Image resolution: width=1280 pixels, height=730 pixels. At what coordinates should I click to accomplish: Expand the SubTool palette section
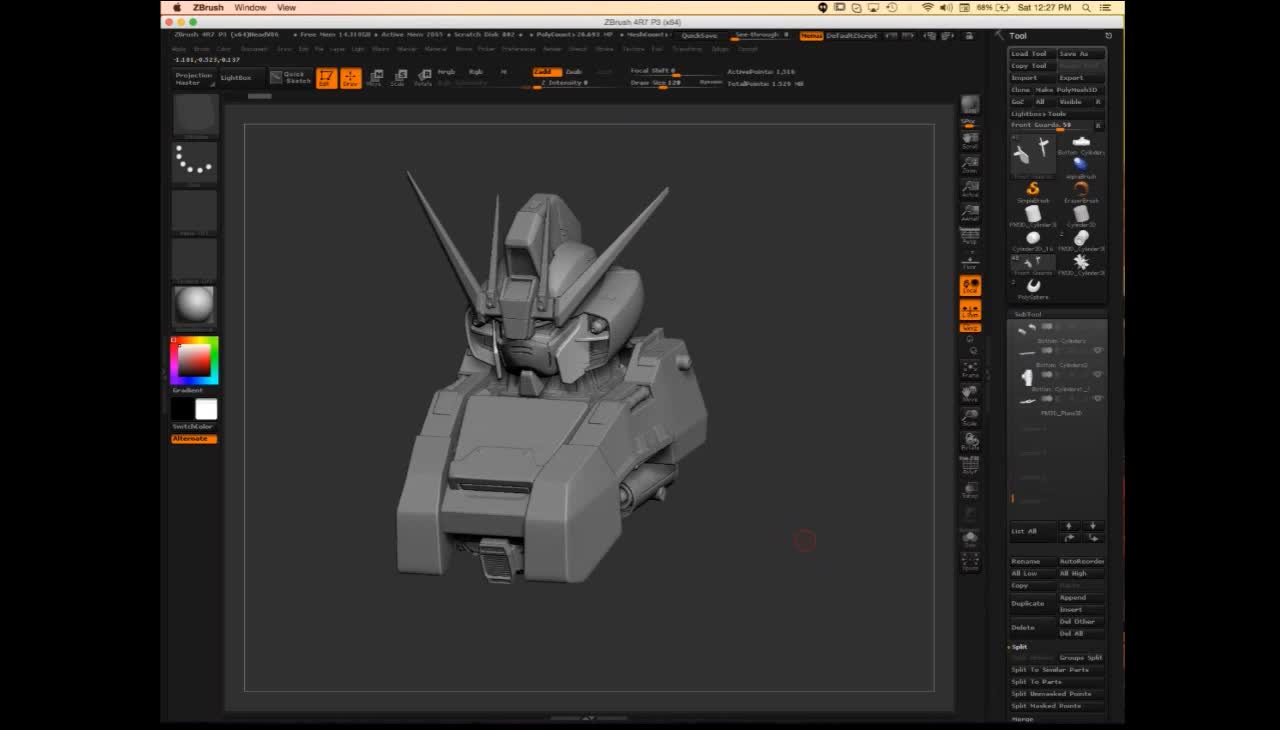1028,314
